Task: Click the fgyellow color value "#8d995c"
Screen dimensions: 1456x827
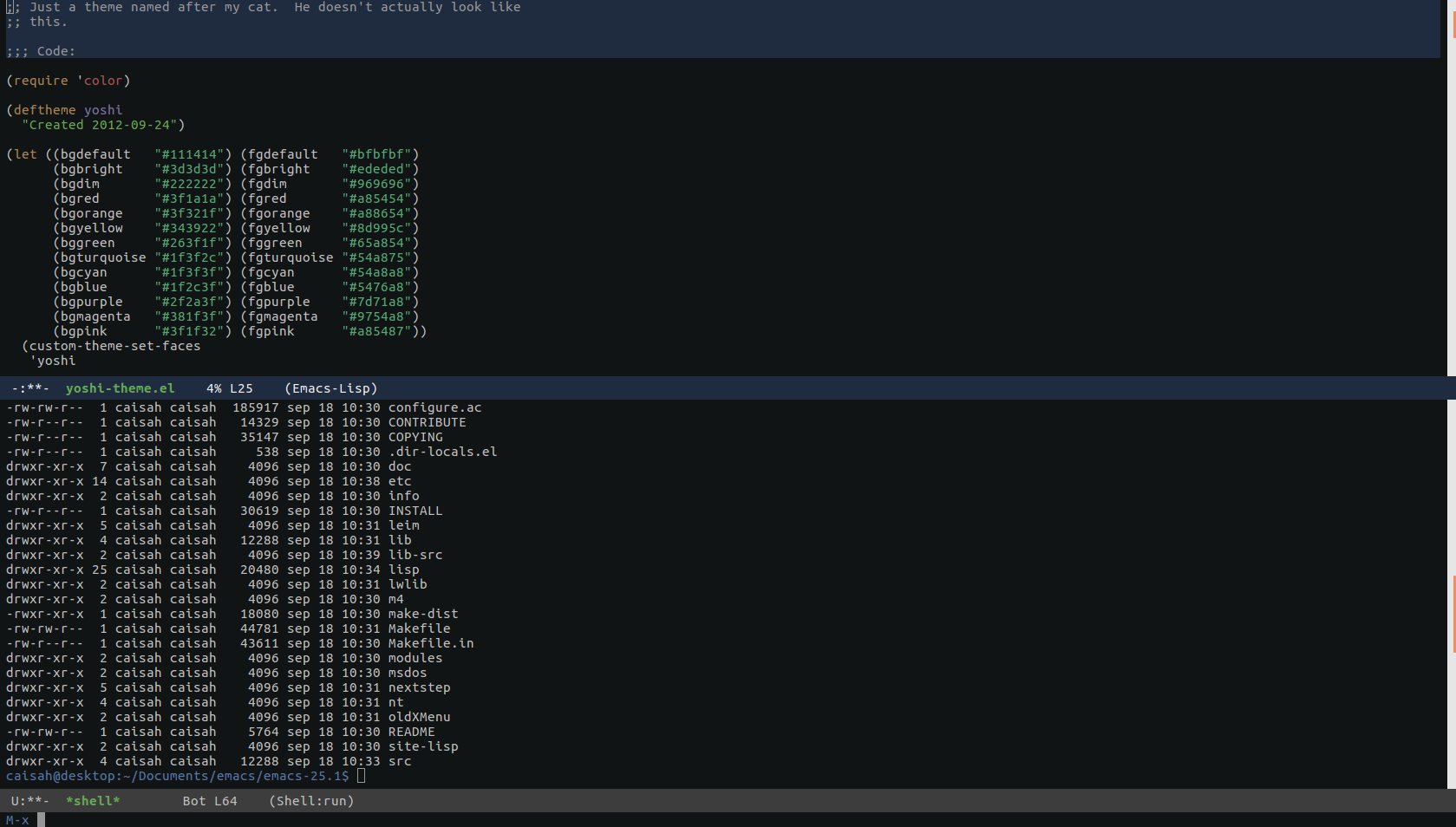Action: tap(376, 228)
